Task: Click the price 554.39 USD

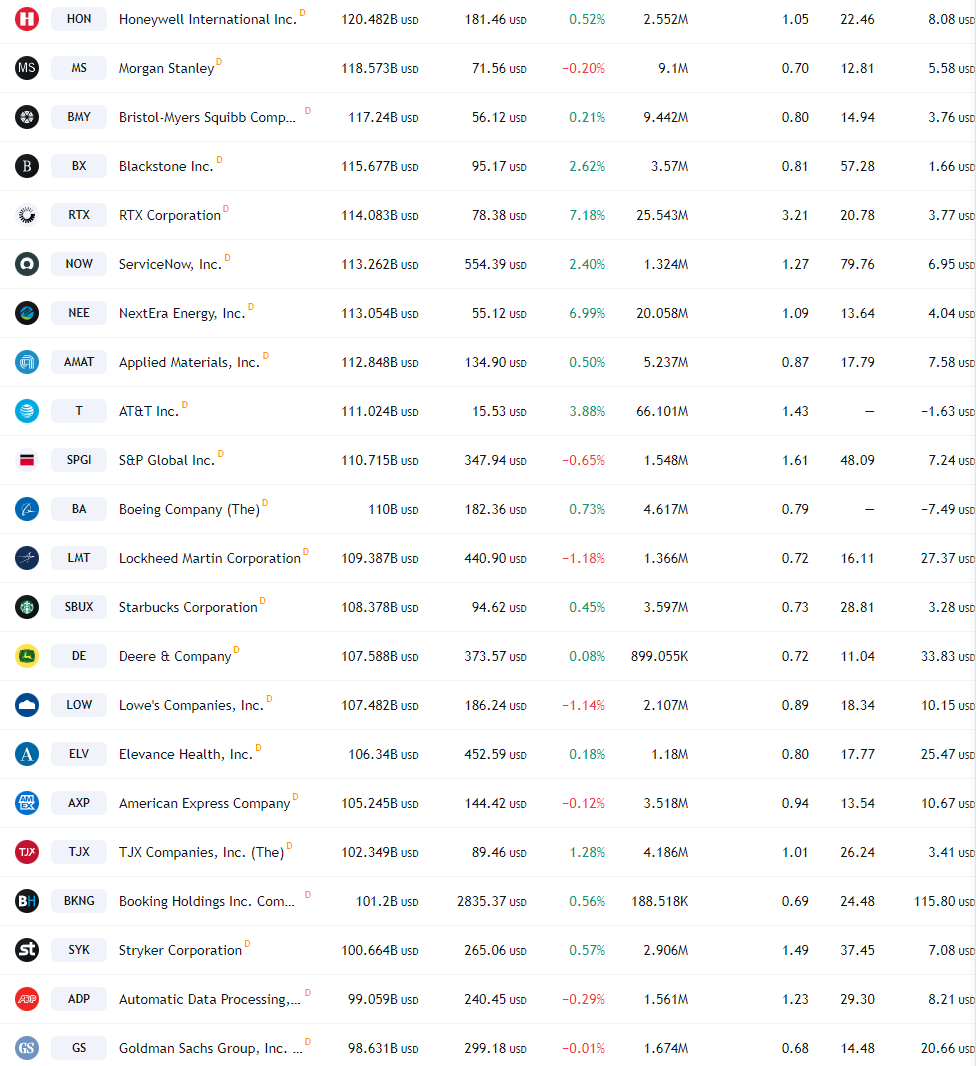Action: point(496,264)
